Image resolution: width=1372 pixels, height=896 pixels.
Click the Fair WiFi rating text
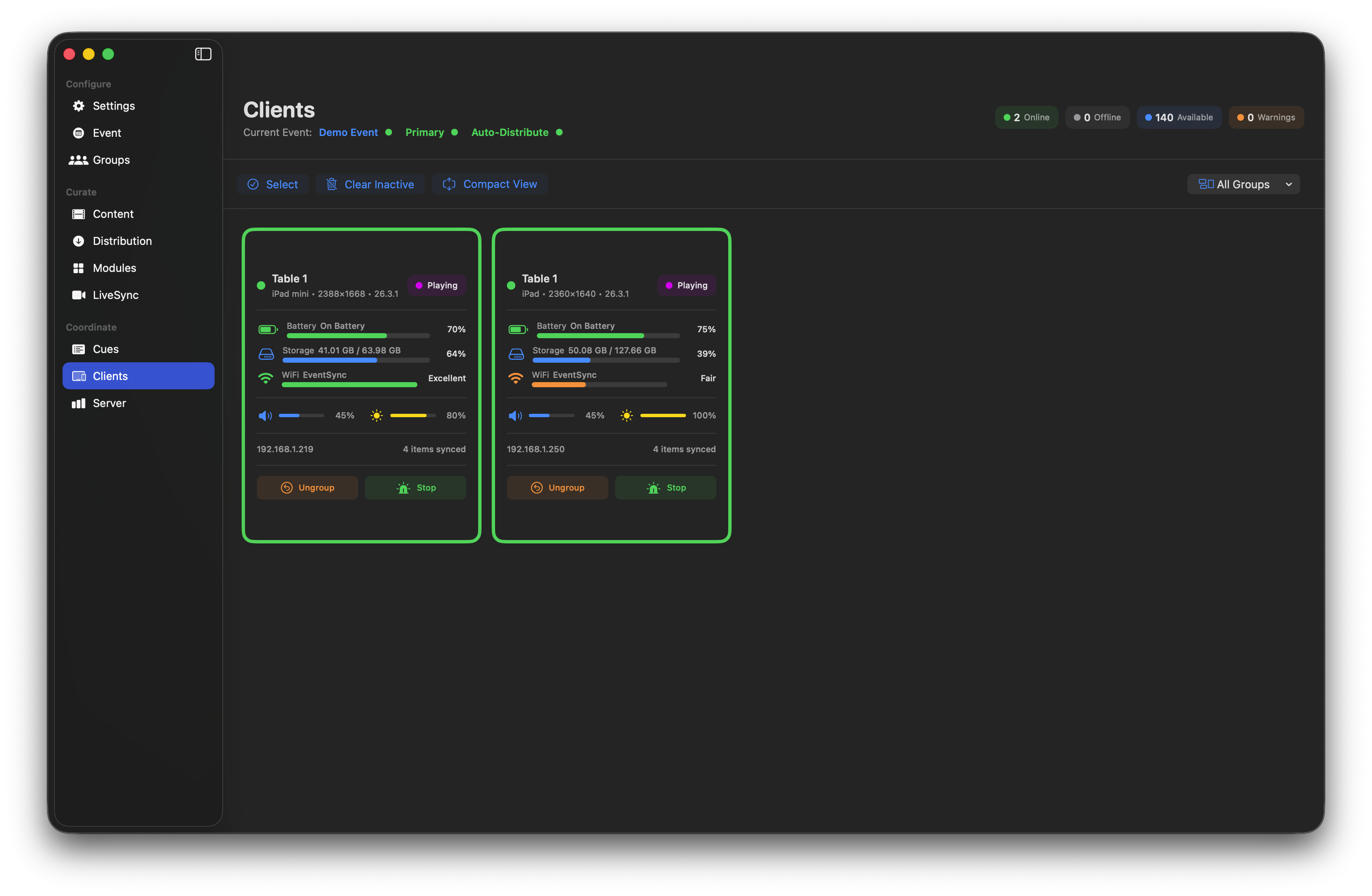[708, 379]
